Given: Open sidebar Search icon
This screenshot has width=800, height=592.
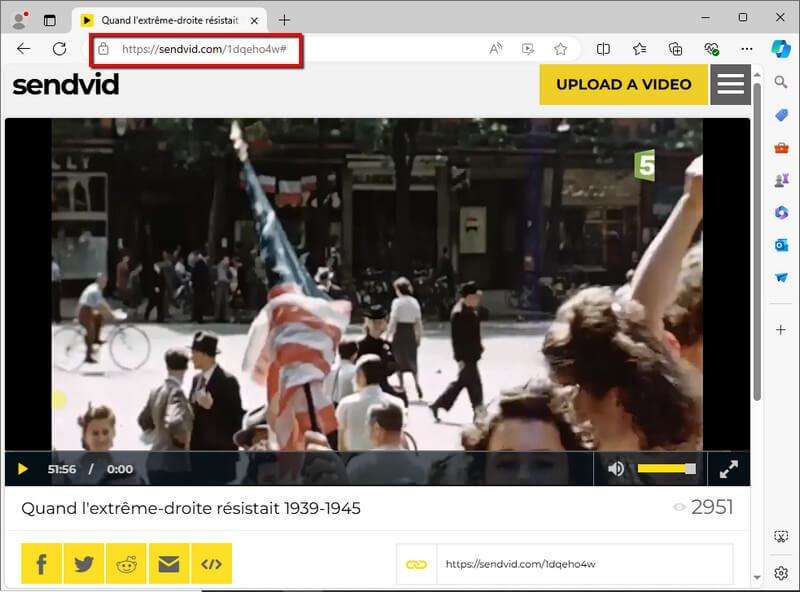Looking at the screenshot, I should 781,82.
